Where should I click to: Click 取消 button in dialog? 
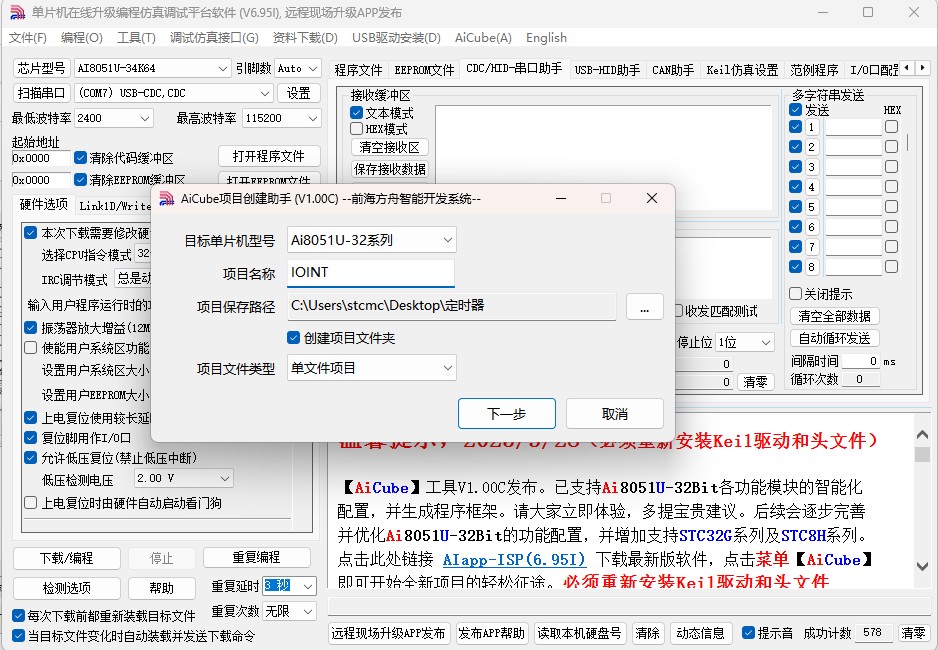point(614,414)
